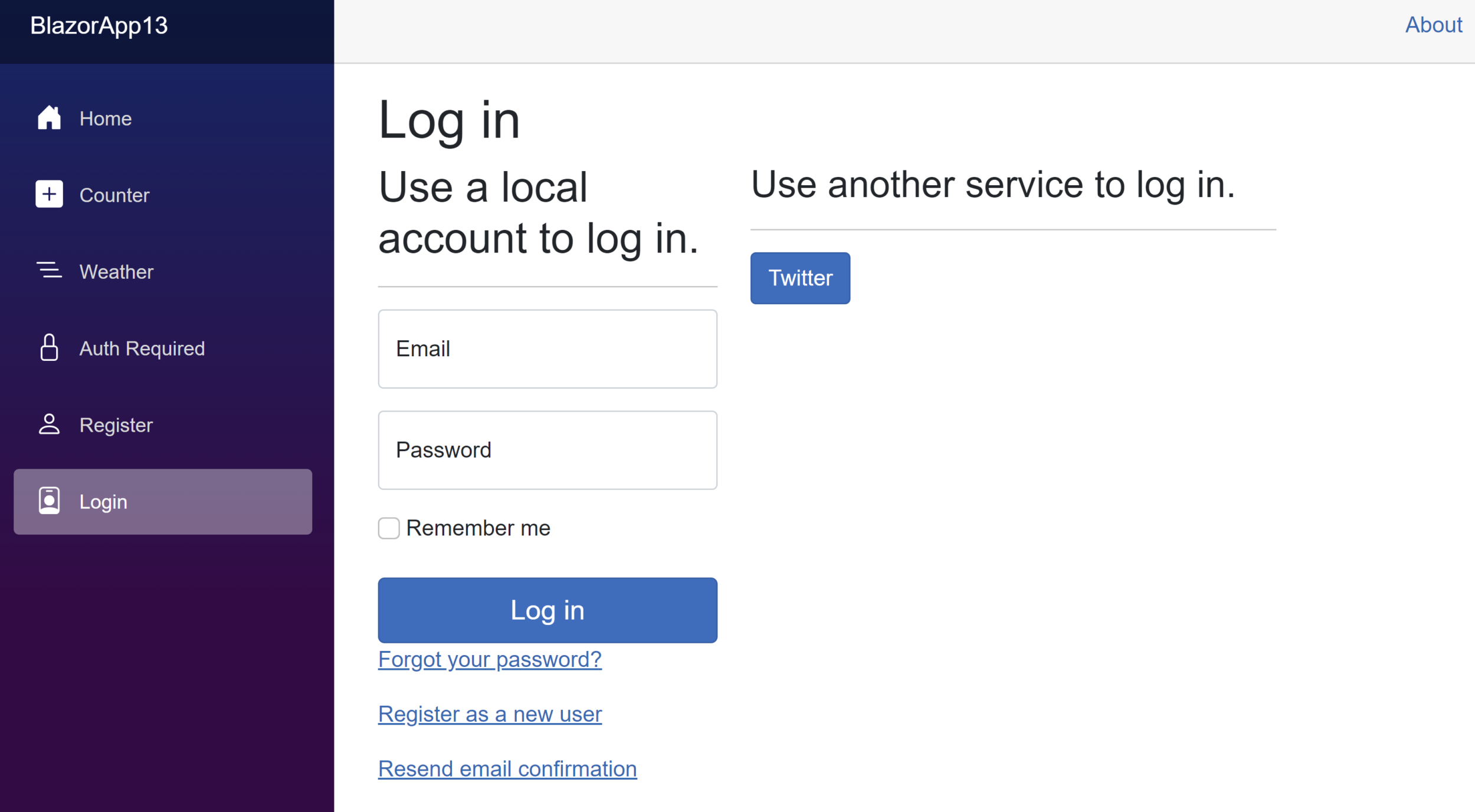This screenshot has width=1475, height=812.
Task: Focus the Email input field
Action: coord(548,349)
